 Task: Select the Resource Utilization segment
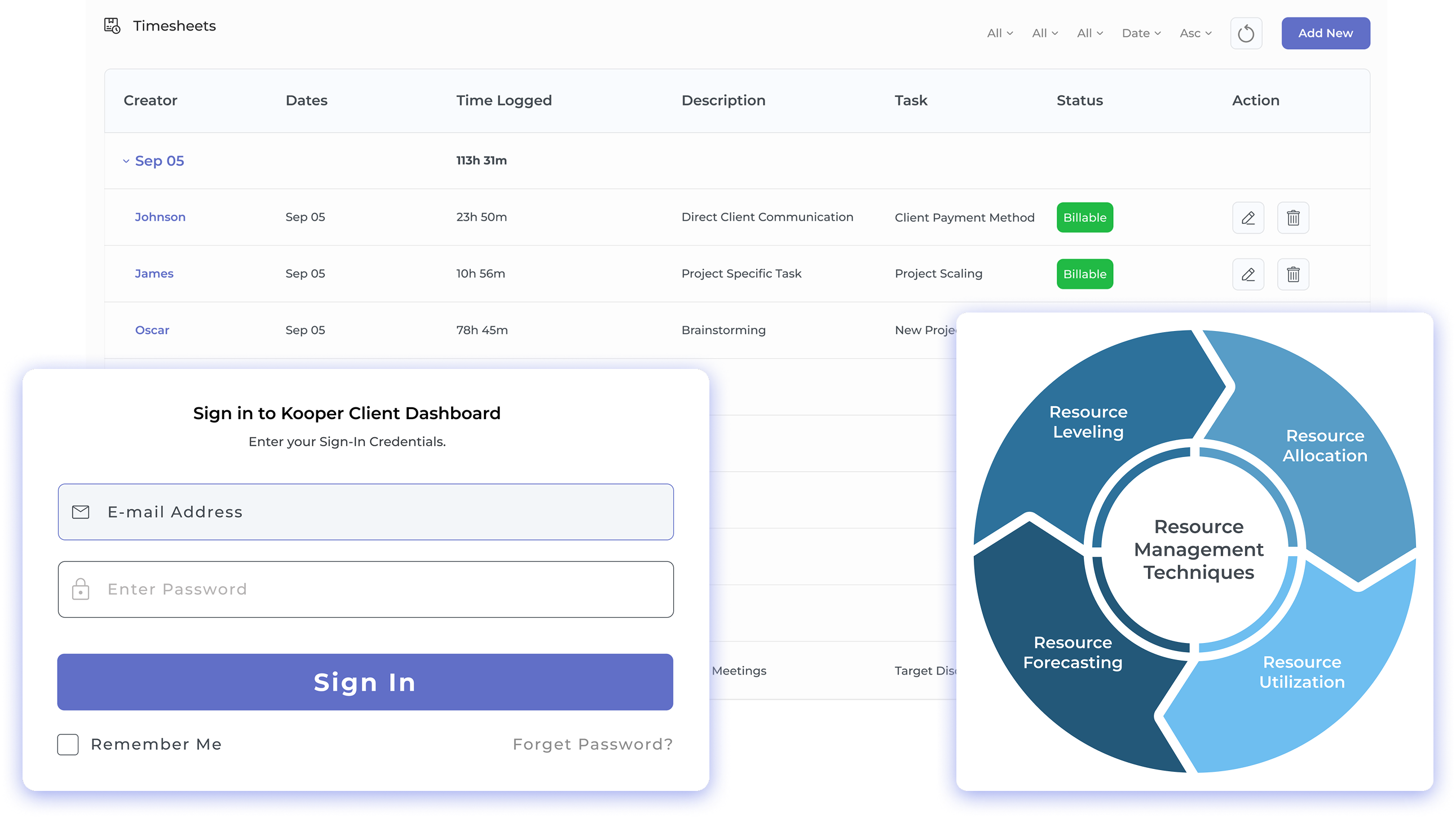pos(1301,672)
